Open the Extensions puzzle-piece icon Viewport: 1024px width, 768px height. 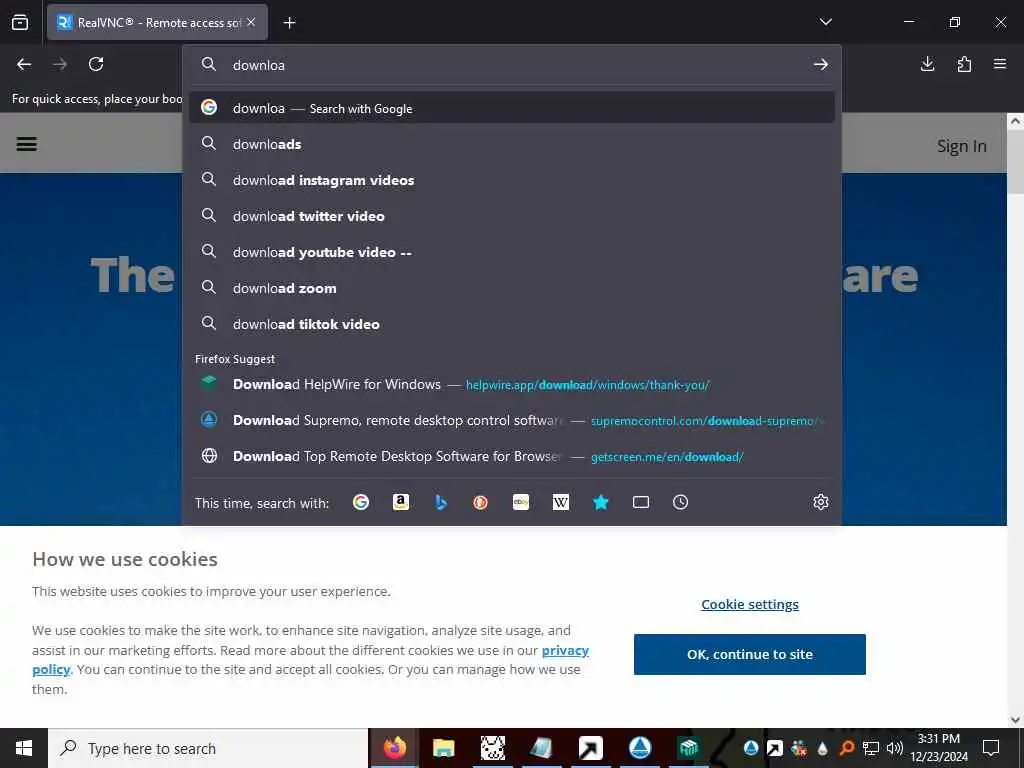[x=964, y=64]
